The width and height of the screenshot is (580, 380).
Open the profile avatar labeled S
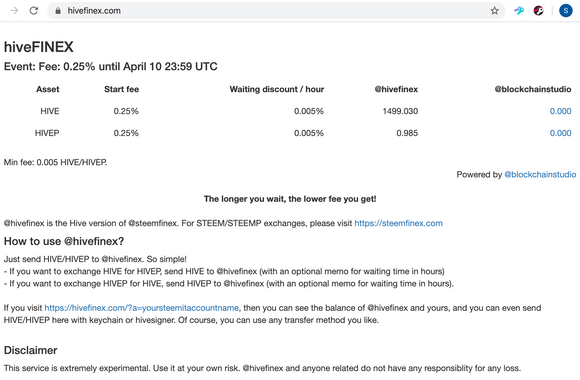(566, 11)
